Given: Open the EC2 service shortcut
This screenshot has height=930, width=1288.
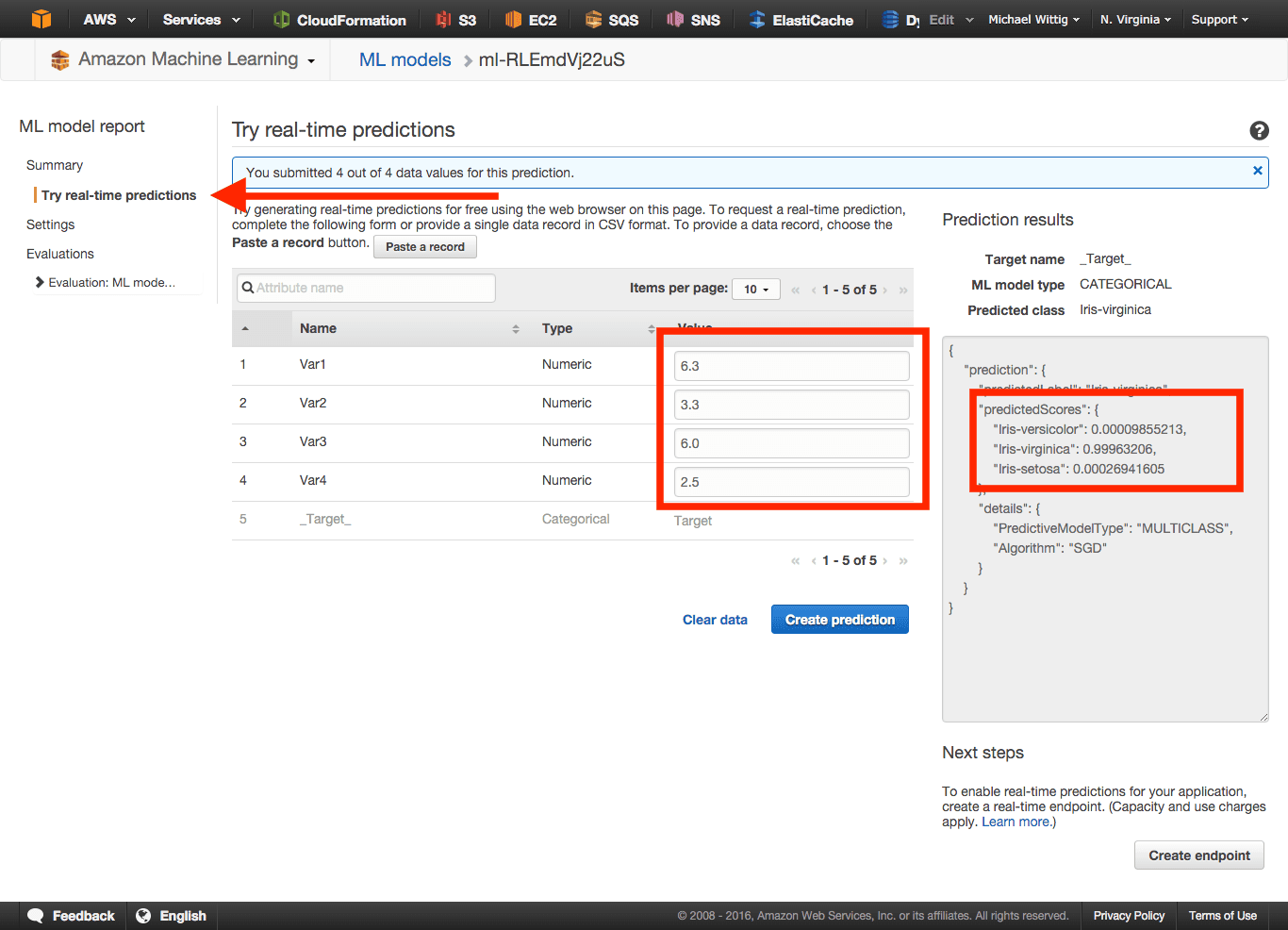Looking at the screenshot, I should pyautogui.click(x=531, y=20).
